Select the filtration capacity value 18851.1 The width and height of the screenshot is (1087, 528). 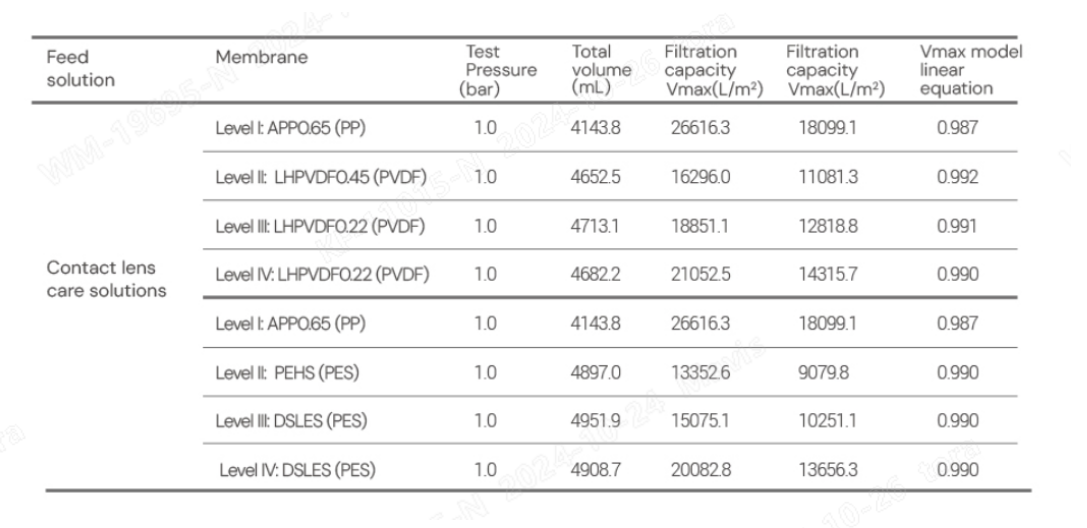pyautogui.click(x=699, y=226)
